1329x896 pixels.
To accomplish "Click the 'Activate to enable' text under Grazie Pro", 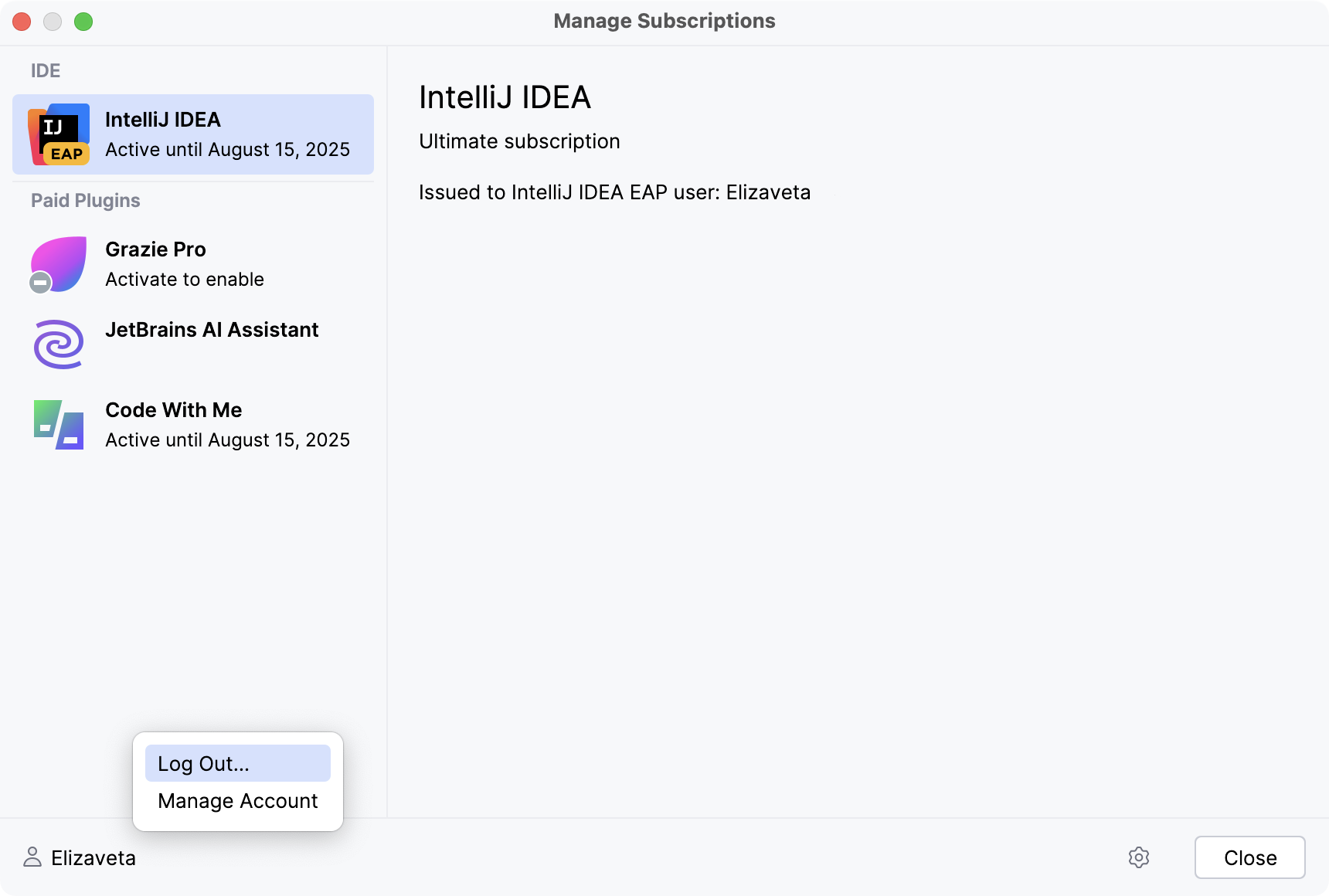I will [185, 280].
